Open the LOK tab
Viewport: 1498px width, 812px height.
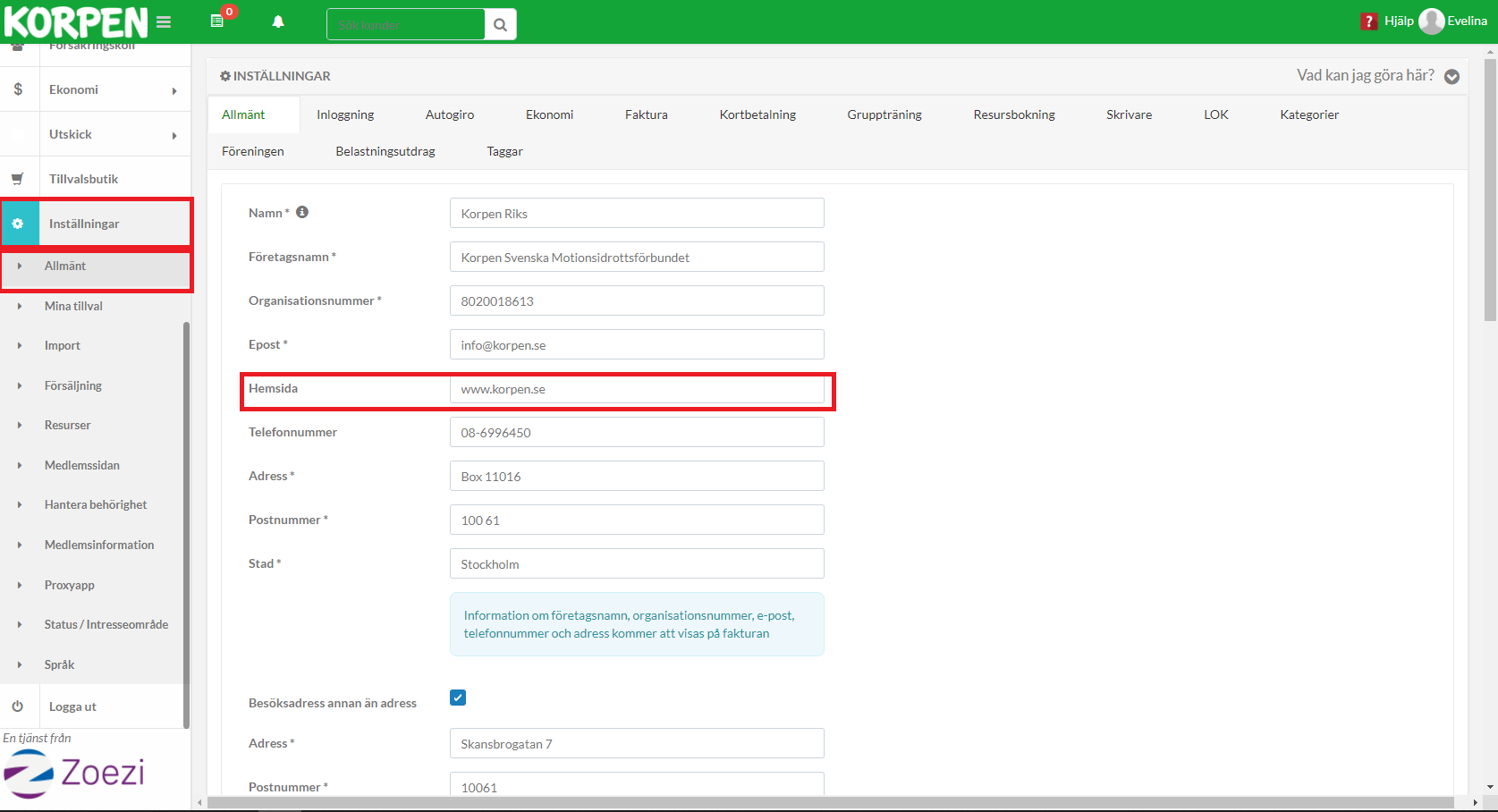[1216, 114]
